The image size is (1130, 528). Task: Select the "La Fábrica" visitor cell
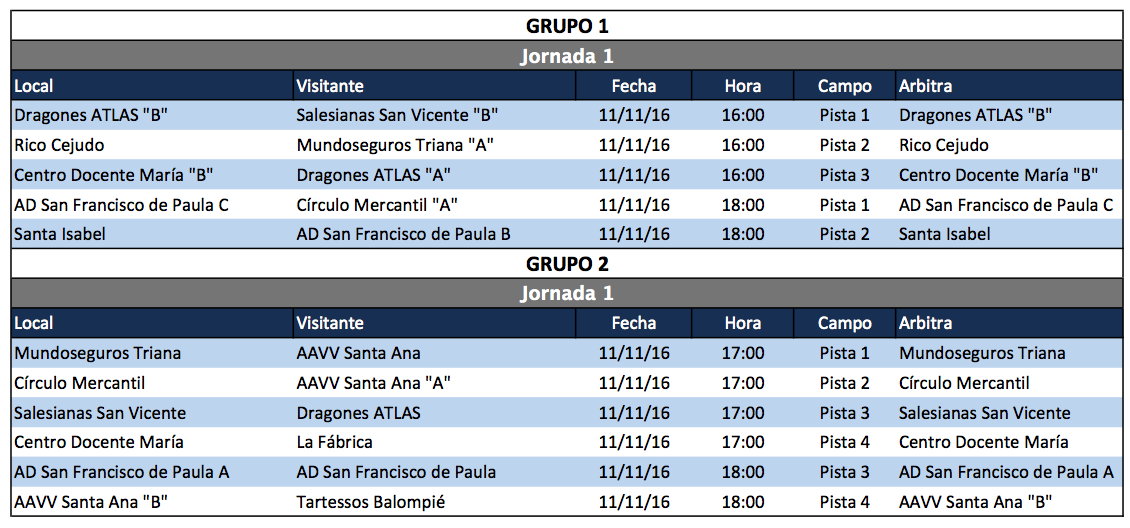(x=334, y=442)
